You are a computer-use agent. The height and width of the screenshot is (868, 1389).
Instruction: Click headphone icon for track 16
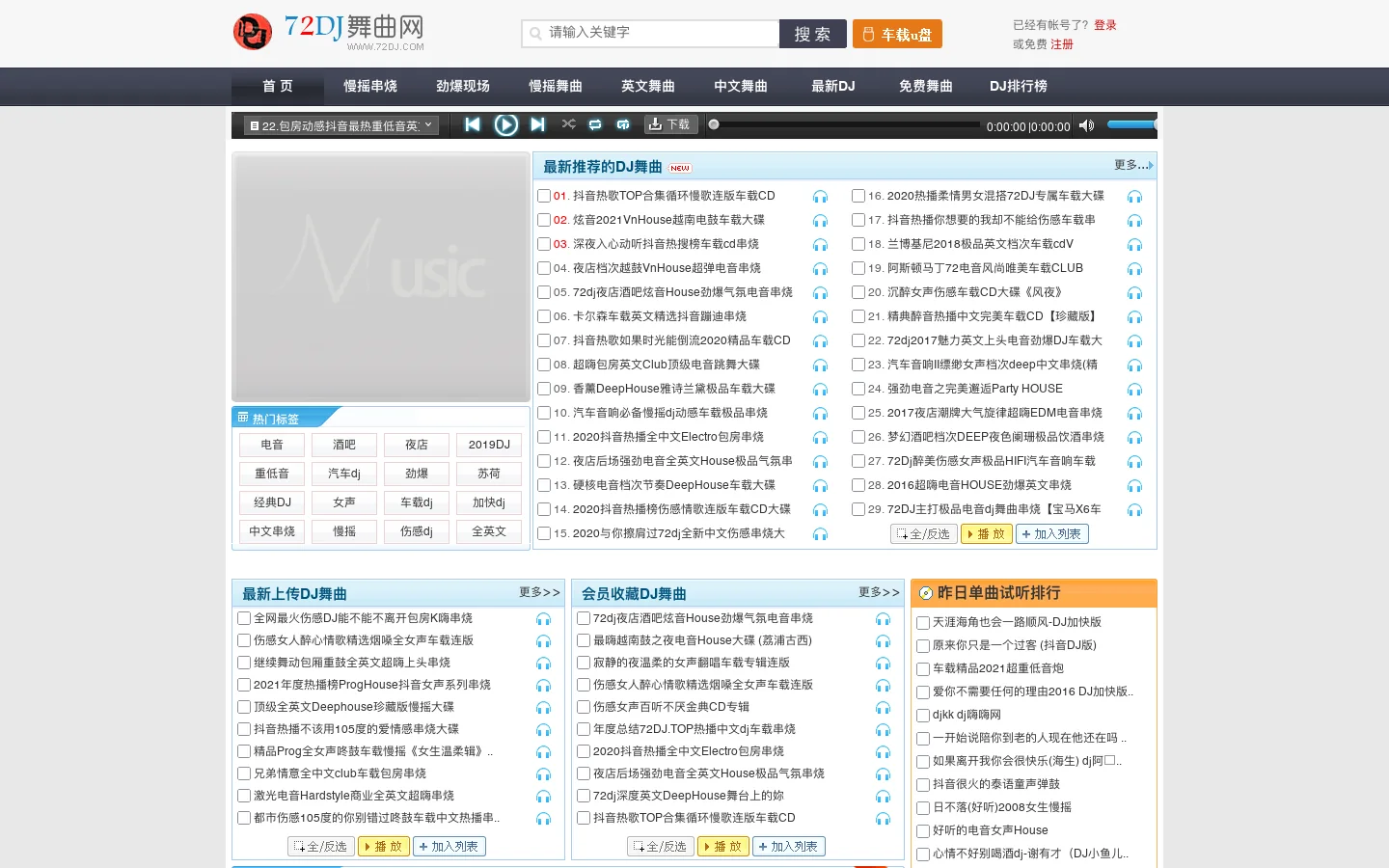point(1134,197)
